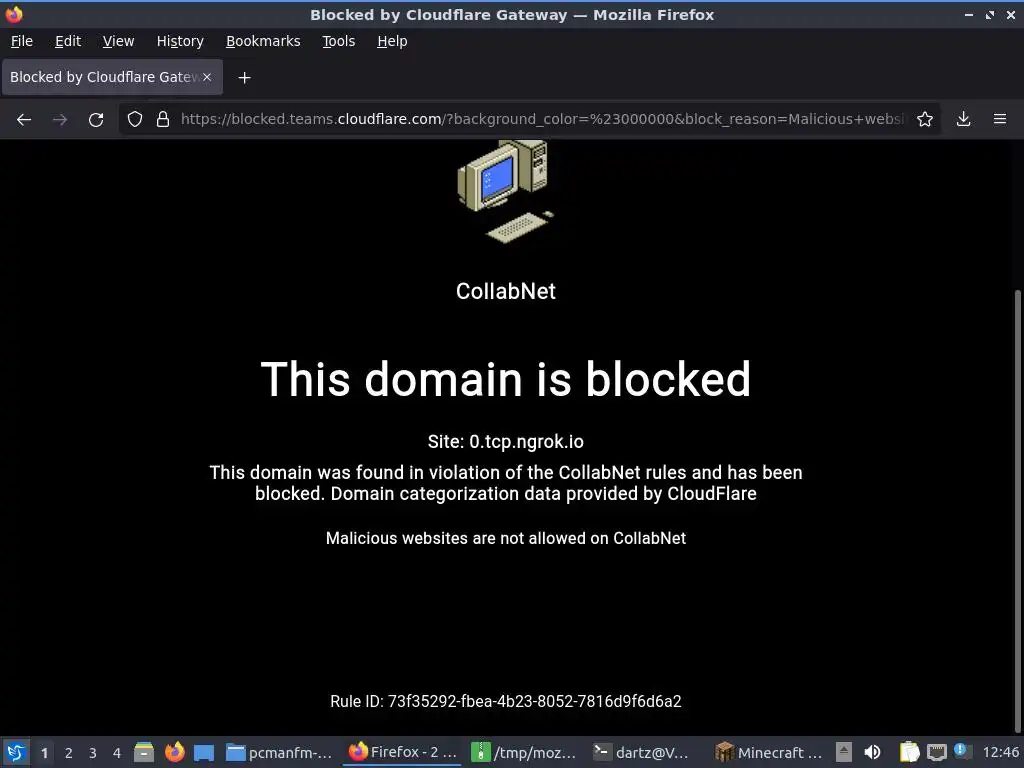Image resolution: width=1024 pixels, height=768 pixels.
Task: Open a new tab with plus button
Action: pos(244,78)
